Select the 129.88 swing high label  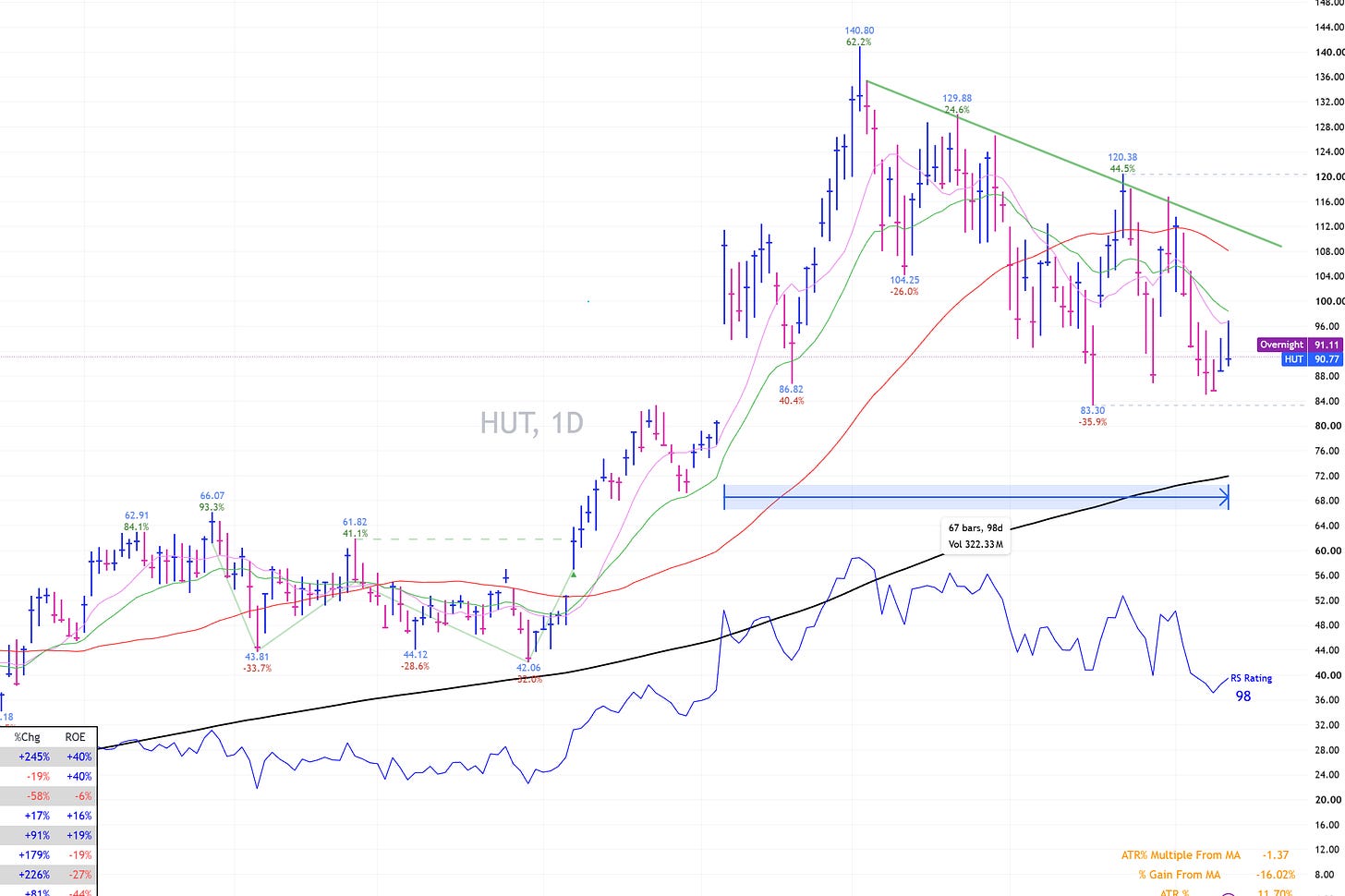pyautogui.click(x=957, y=98)
